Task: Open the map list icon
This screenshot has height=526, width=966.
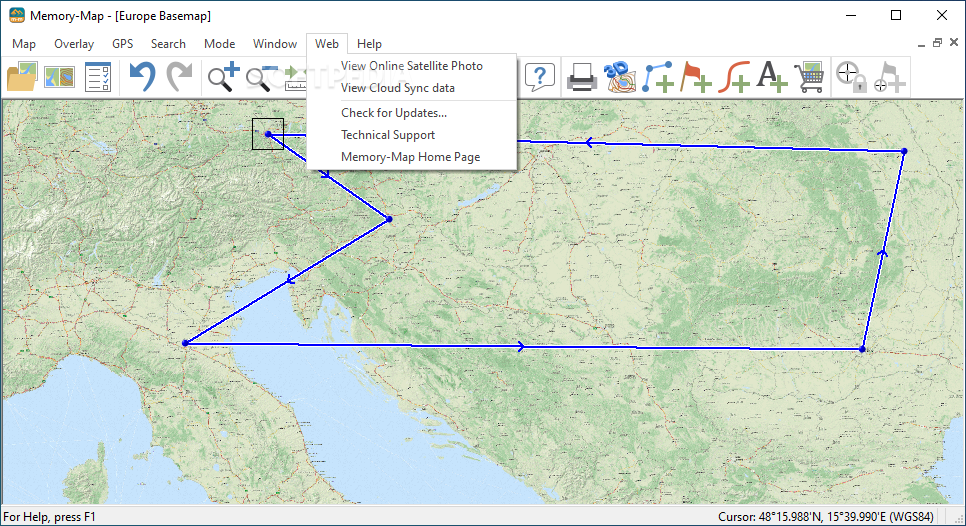Action: pyautogui.click(x=60, y=77)
